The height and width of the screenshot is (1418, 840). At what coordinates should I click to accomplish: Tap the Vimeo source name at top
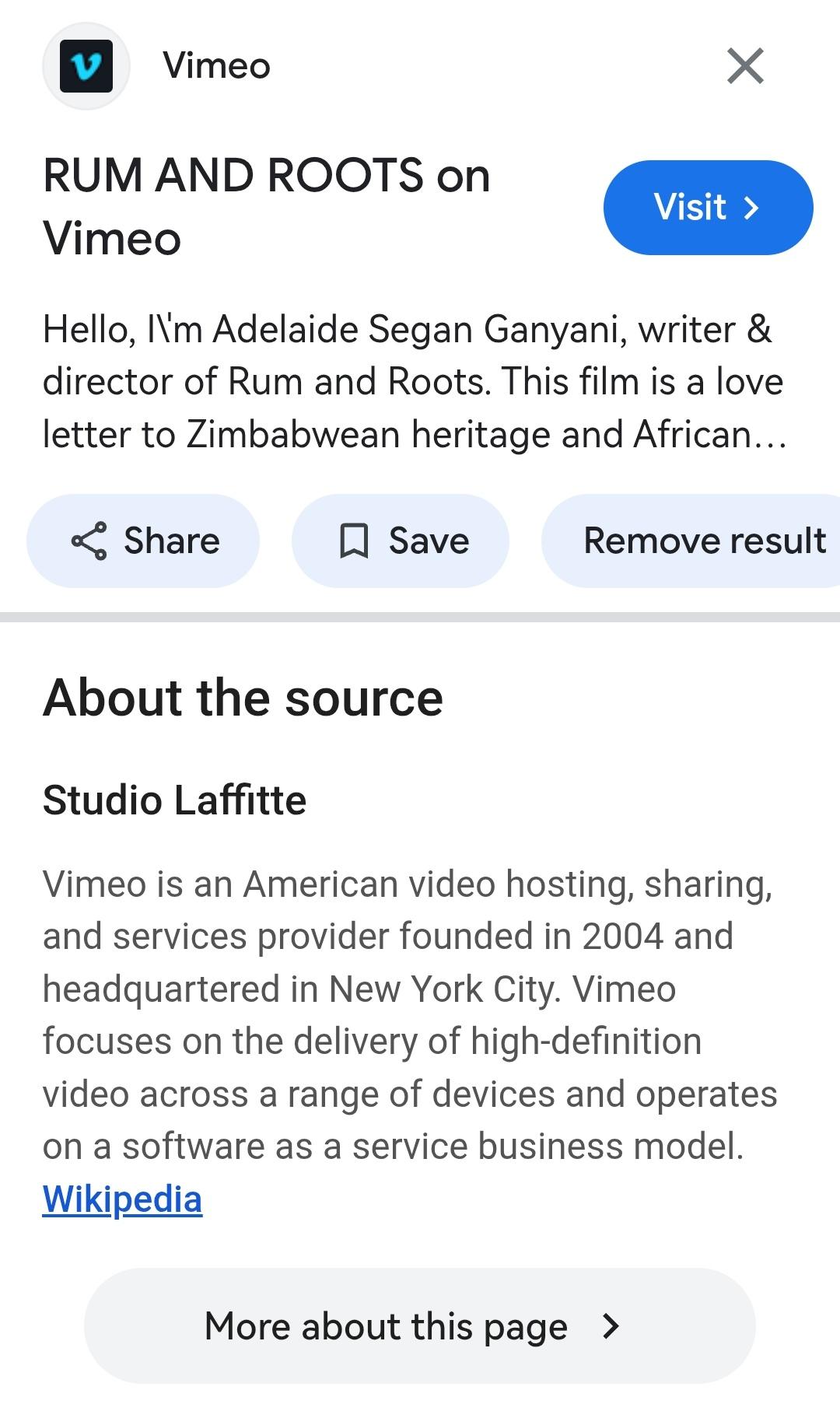click(x=216, y=66)
